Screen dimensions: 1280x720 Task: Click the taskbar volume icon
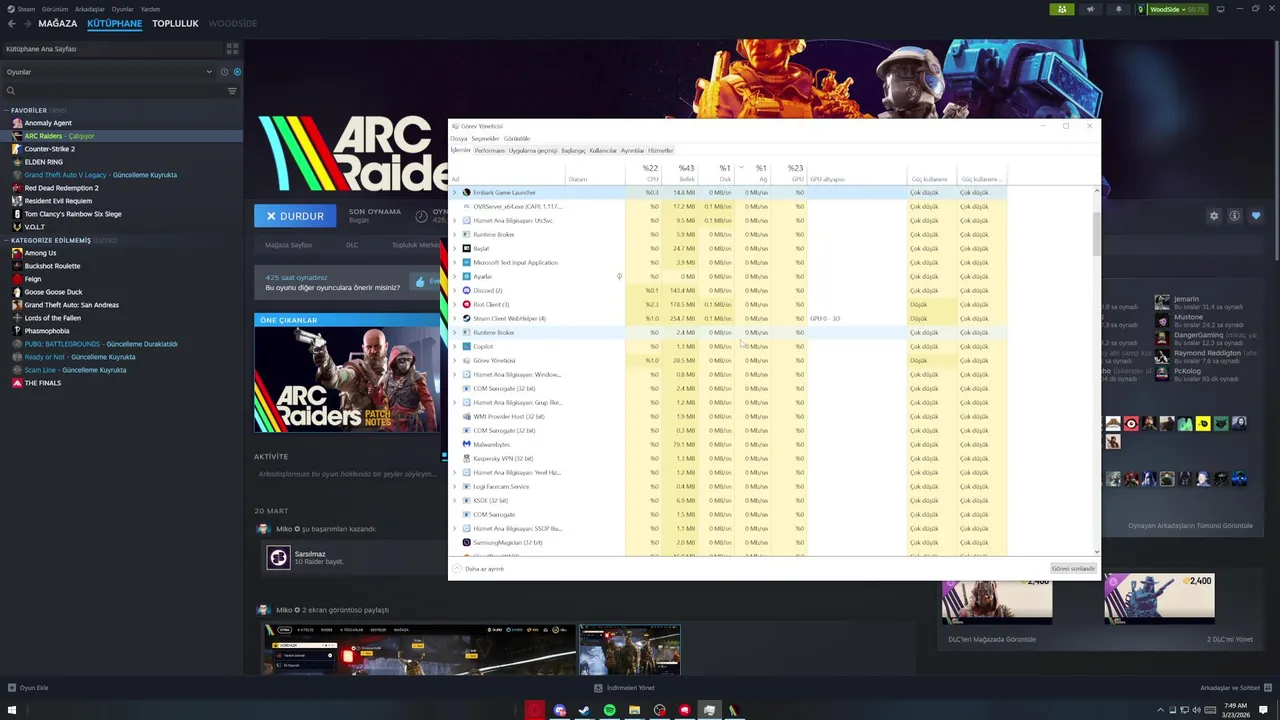tap(1197, 710)
